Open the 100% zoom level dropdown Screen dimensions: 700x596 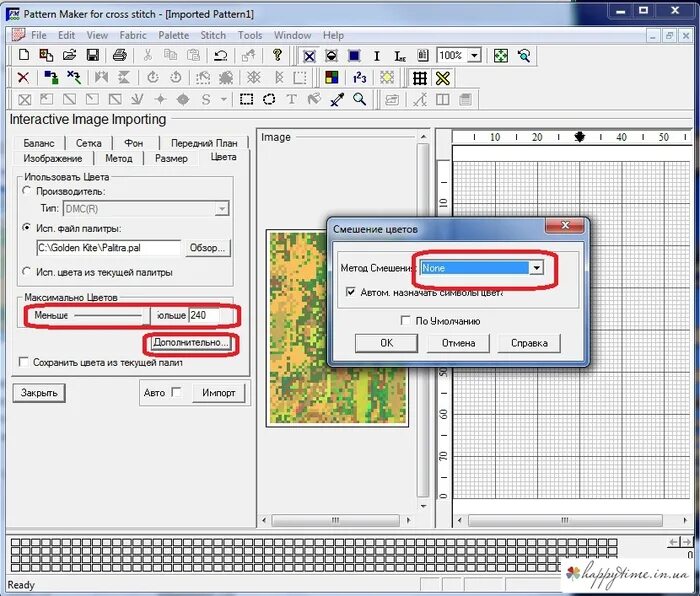475,56
